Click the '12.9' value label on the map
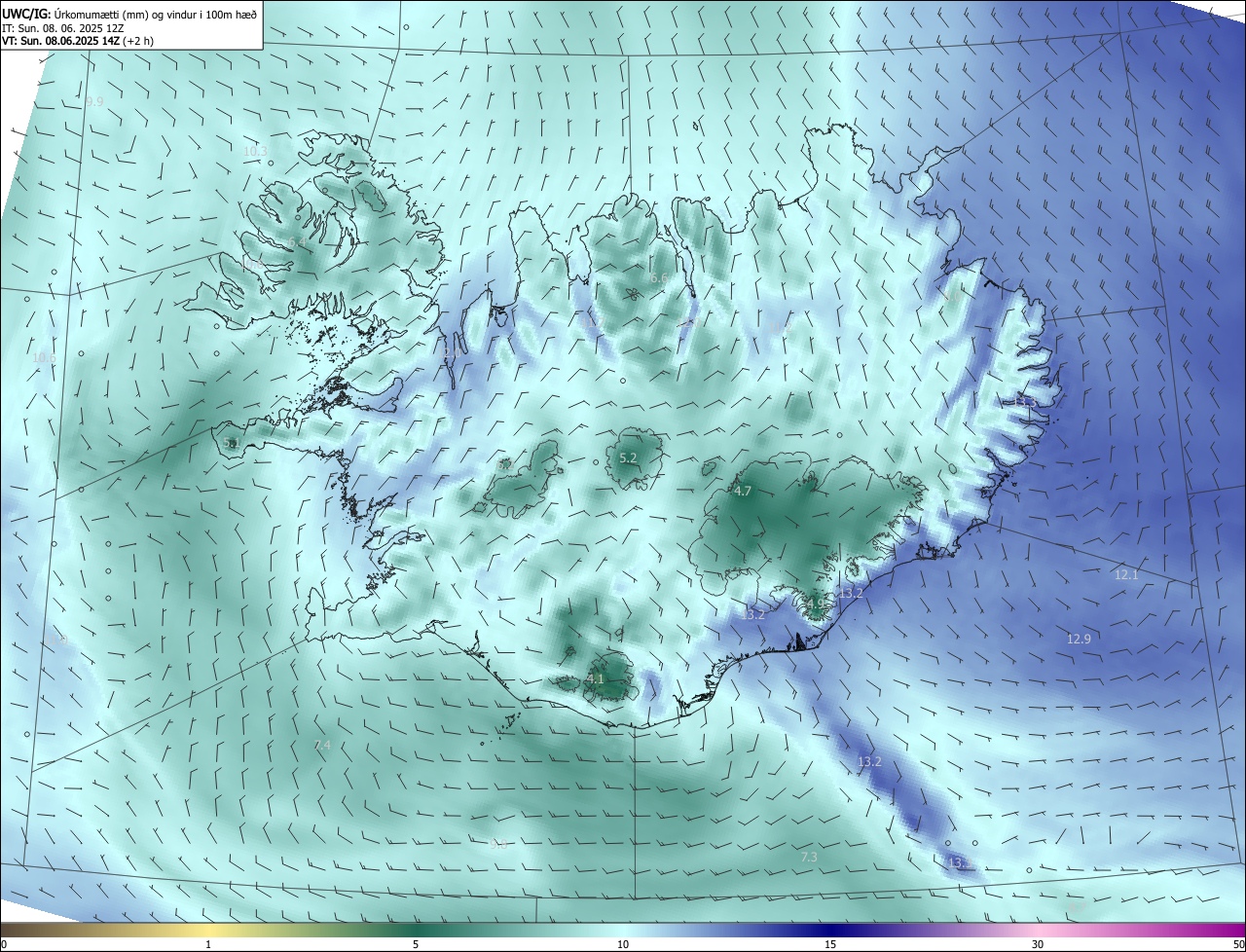 pos(1079,639)
